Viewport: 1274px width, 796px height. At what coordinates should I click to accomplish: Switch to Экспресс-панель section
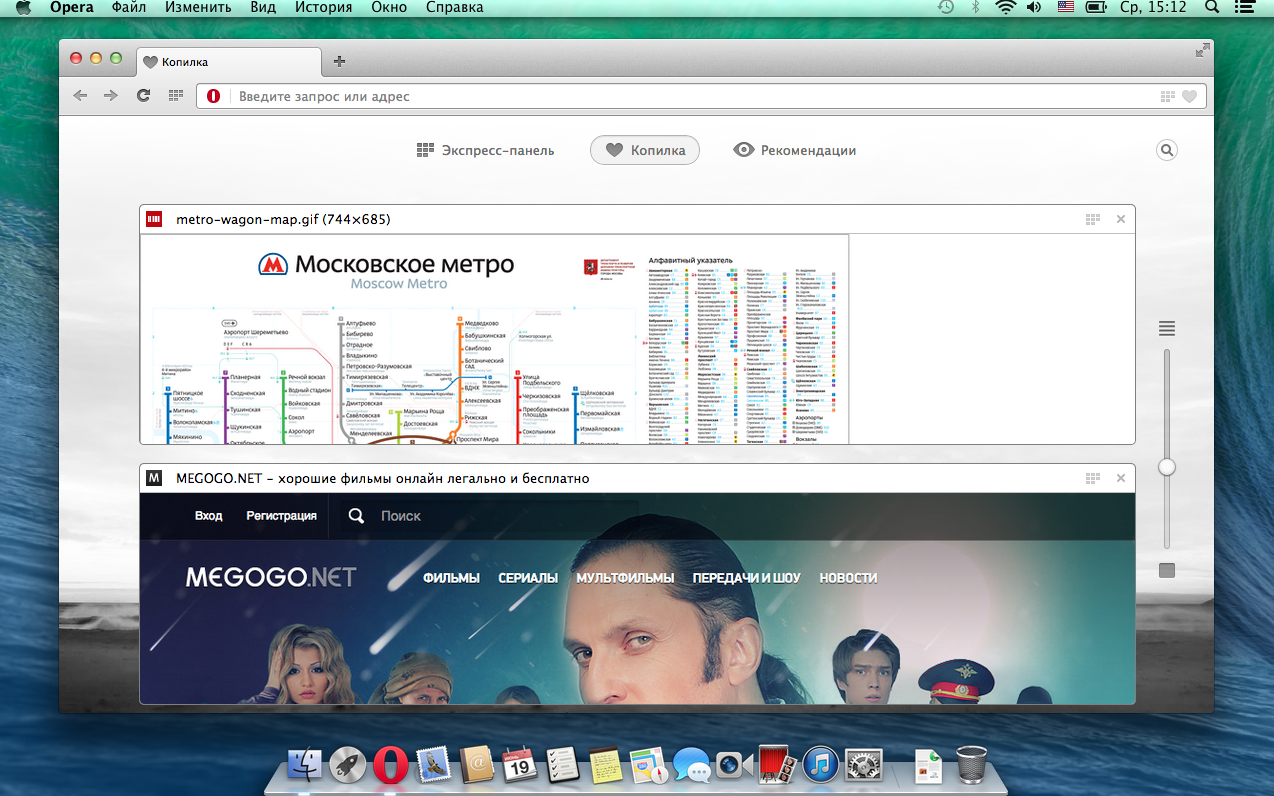click(485, 150)
